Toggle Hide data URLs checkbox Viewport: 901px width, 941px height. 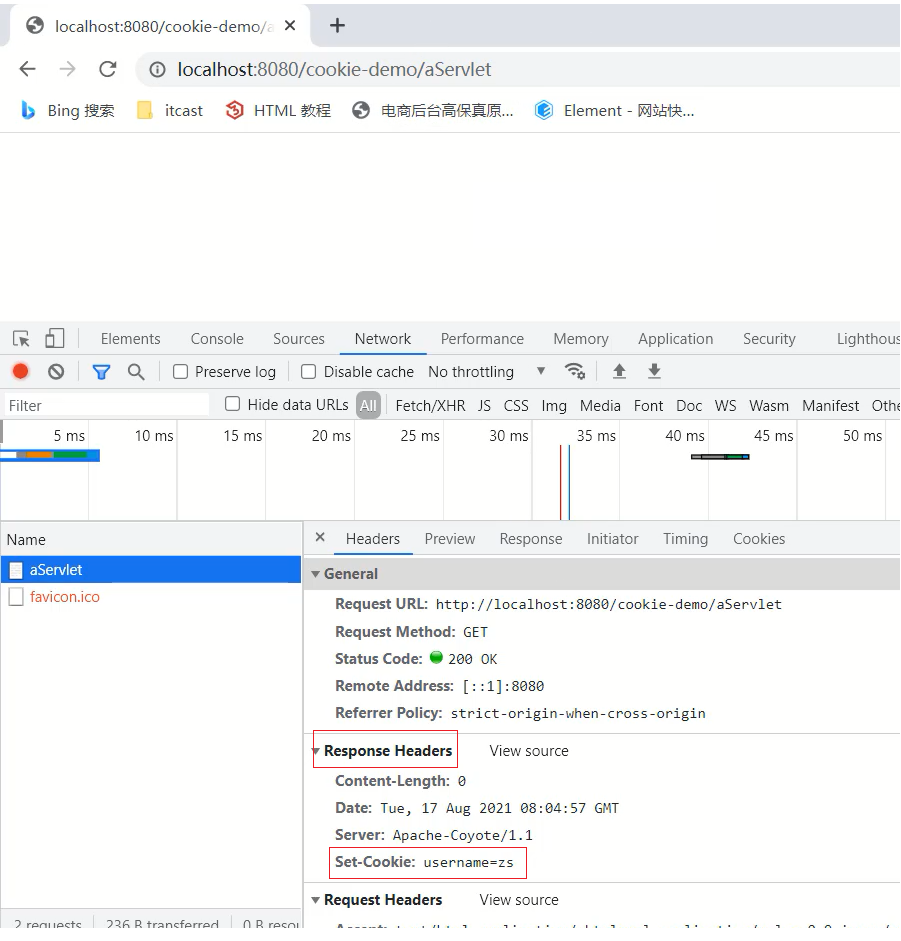pos(233,404)
